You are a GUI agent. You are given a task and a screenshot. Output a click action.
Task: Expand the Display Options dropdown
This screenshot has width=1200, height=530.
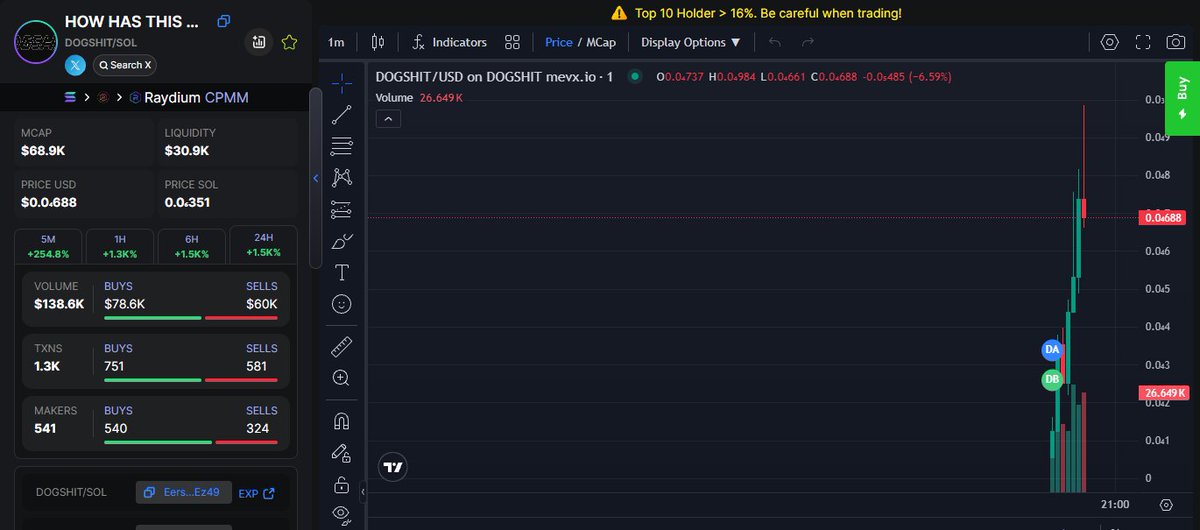(x=691, y=42)
